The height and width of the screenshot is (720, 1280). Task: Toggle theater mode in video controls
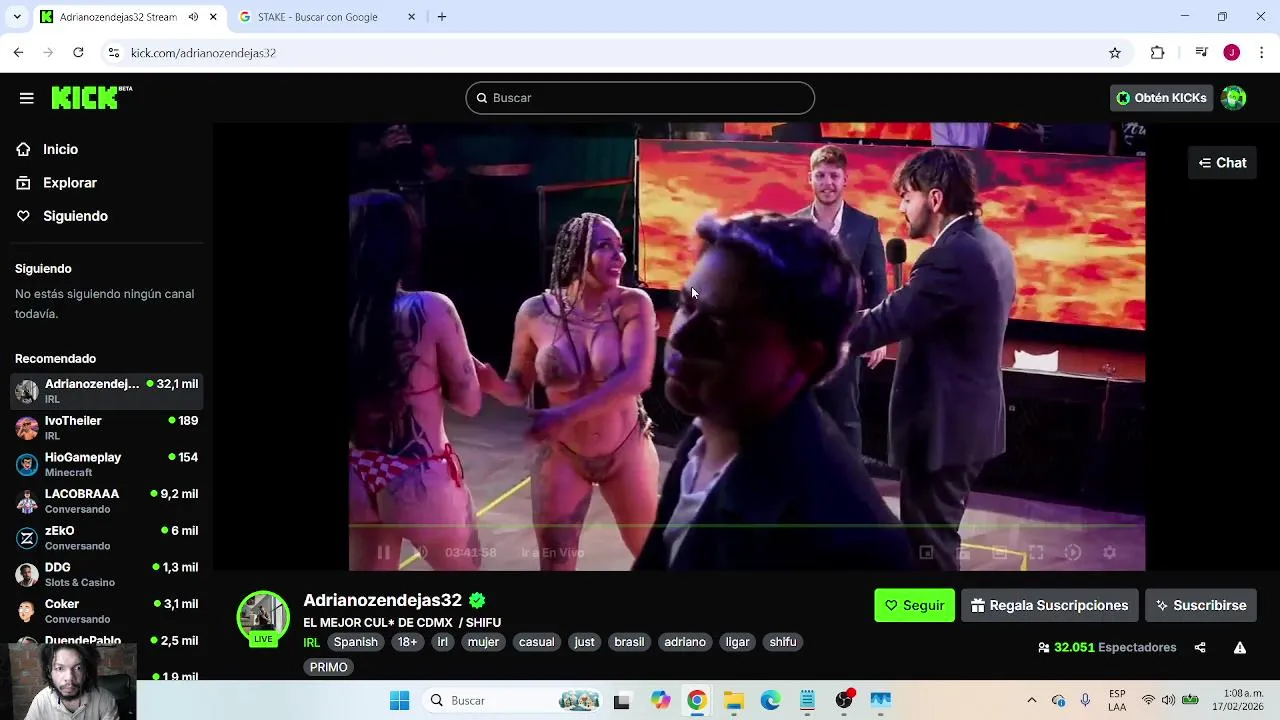pos(999,552)
